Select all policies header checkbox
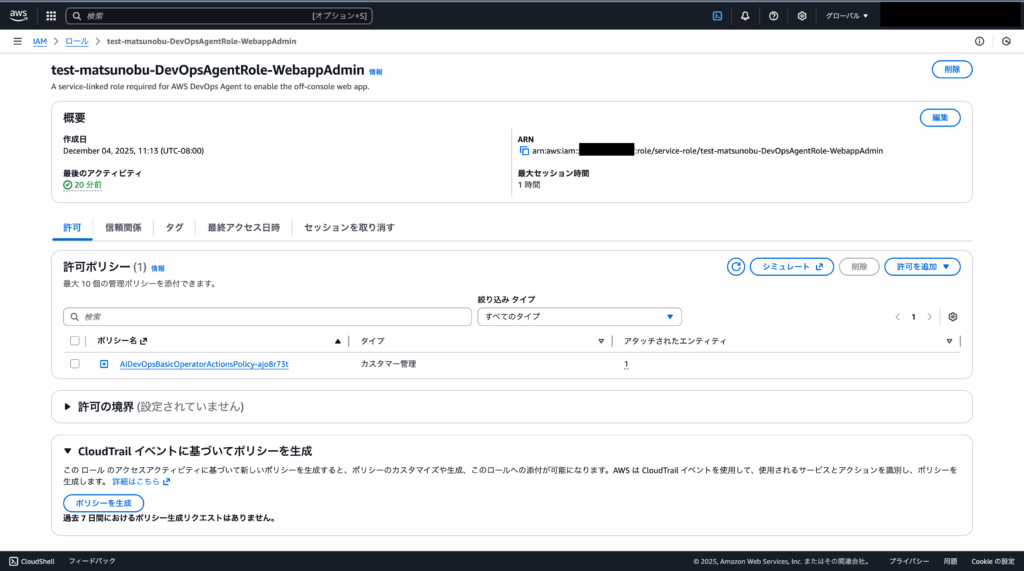 [x=74, y=341]
